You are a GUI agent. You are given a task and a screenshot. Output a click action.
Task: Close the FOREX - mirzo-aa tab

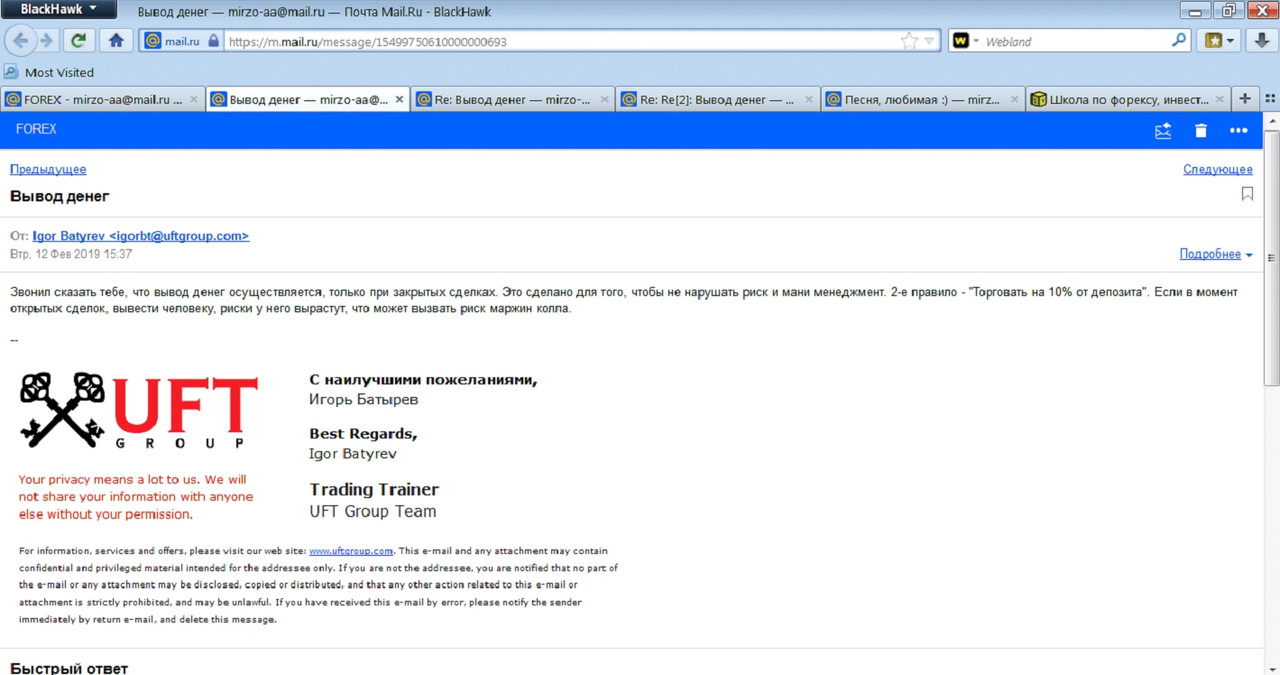tap(195, 99)
